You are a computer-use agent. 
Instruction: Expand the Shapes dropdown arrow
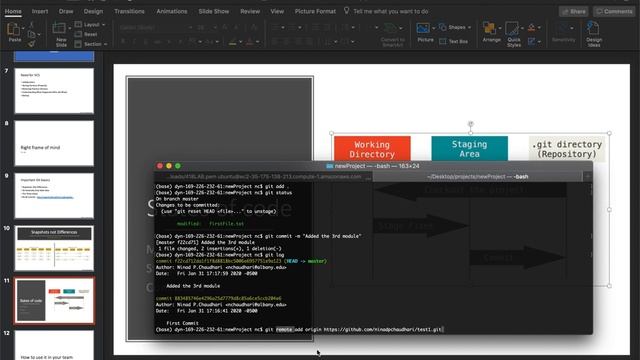(469, 28)
